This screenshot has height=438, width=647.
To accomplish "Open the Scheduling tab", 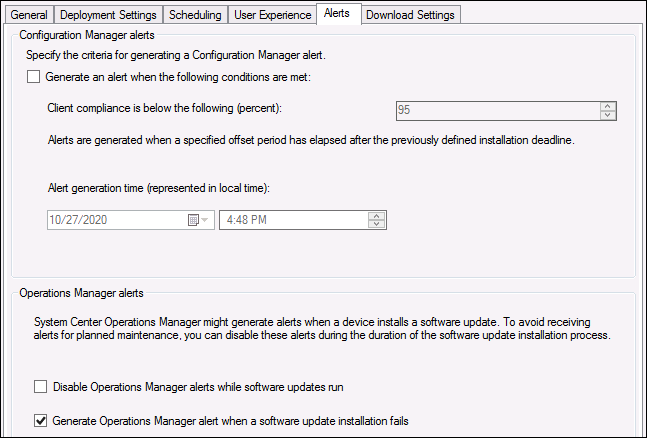I will pyautogui.click(x=195, y=15).
